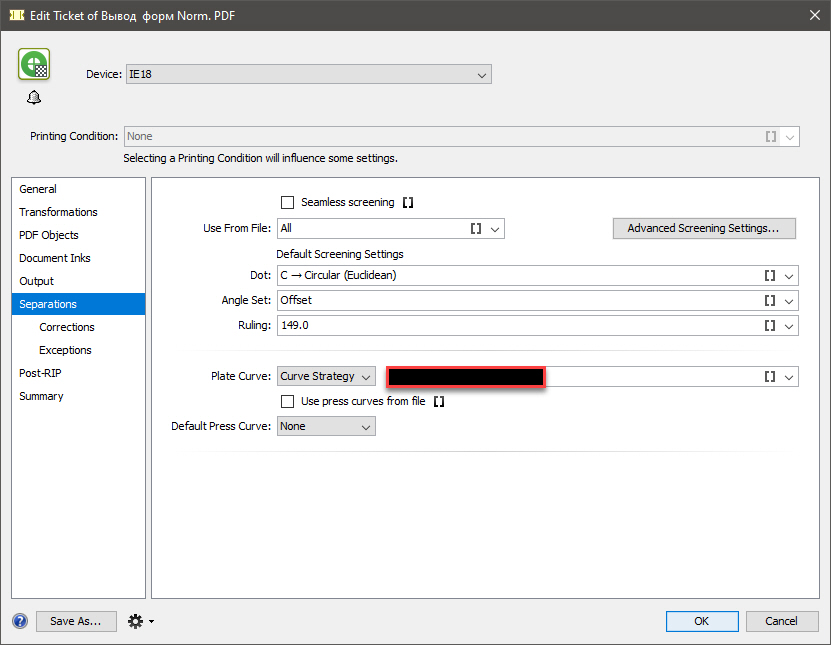Click the Default Press Curve label
This screenshot has width=831, height=645.
coord(221,426)
